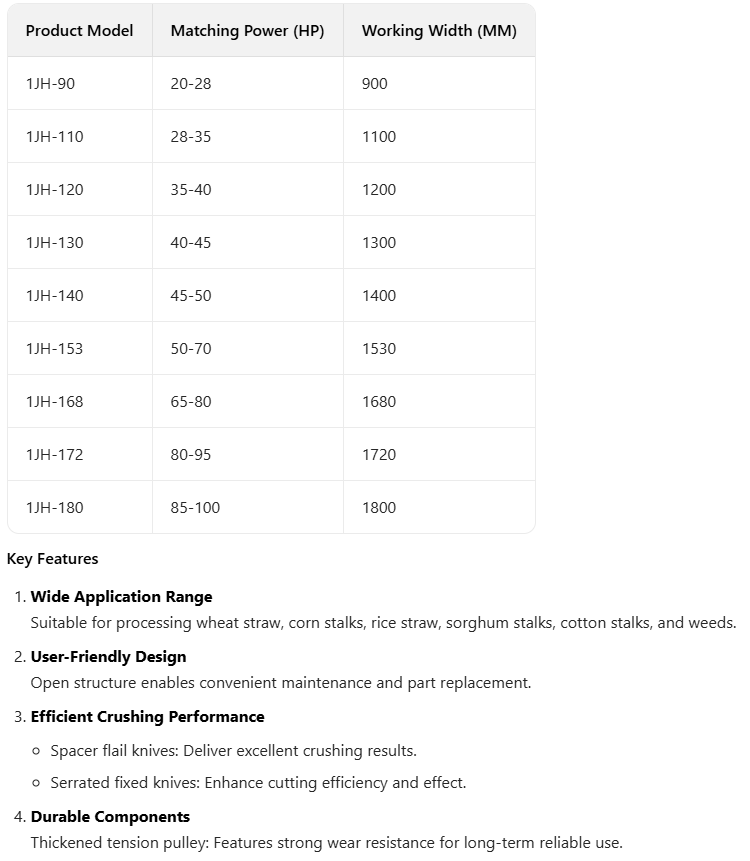Click the 1680 working width cell

point(379,402)
